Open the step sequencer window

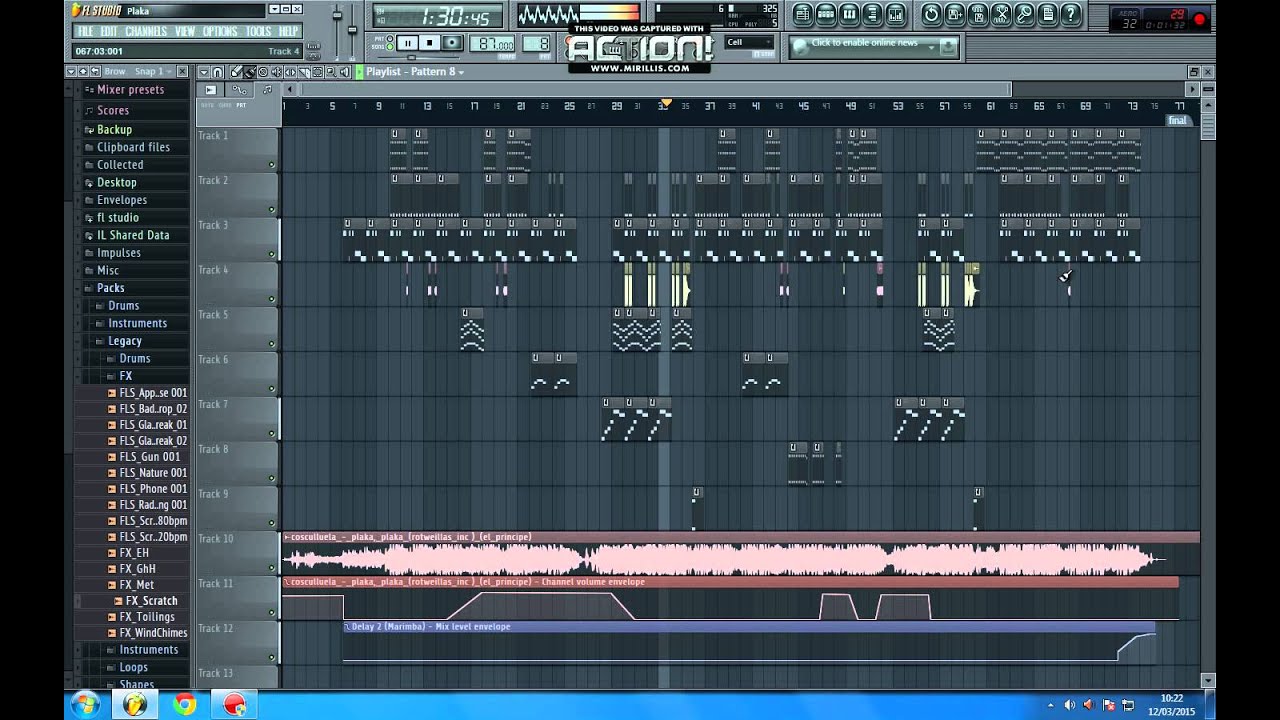click(826, 14)
